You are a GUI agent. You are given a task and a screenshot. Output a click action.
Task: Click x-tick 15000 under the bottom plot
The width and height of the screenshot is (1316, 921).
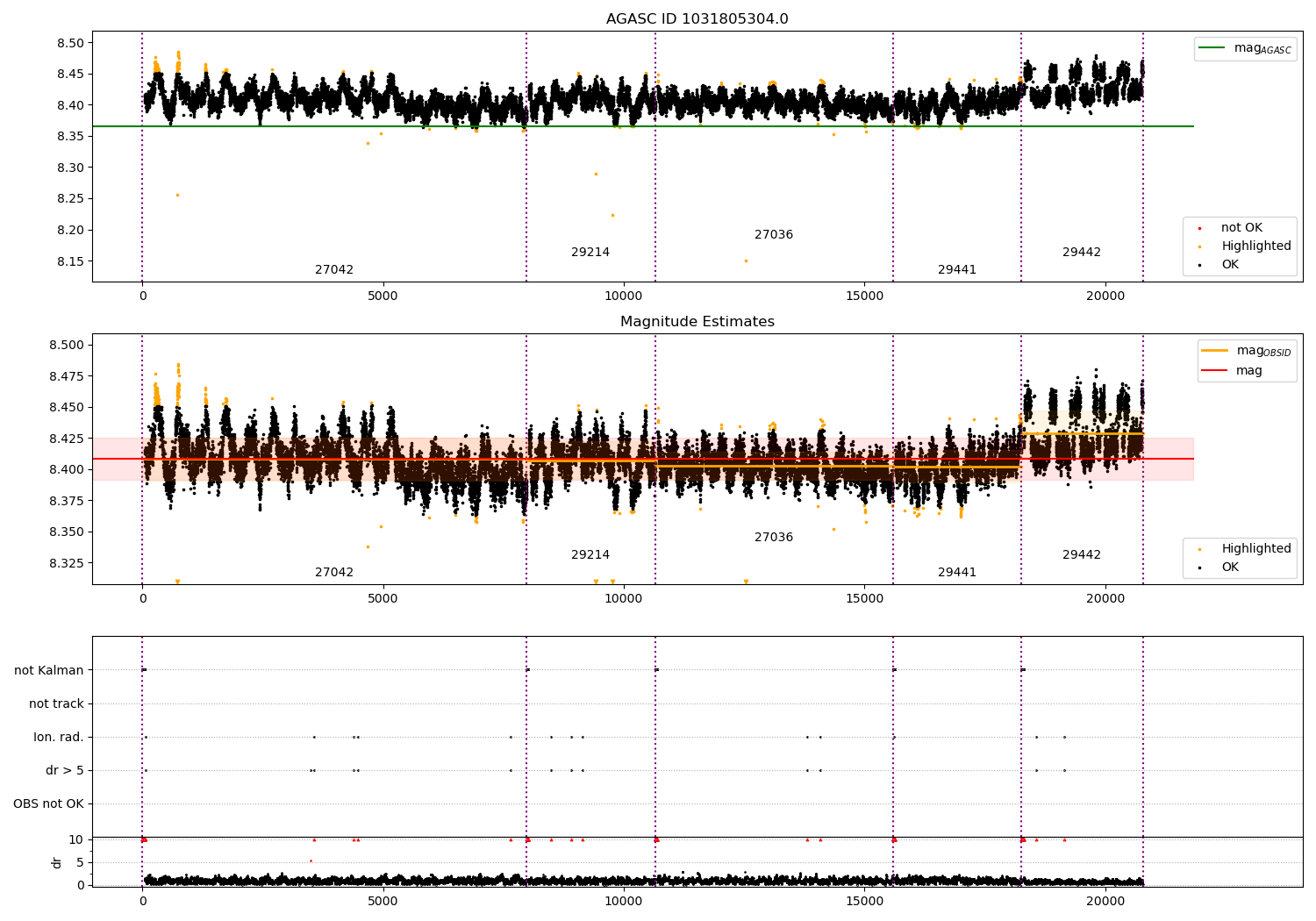(x=864, y=902)
